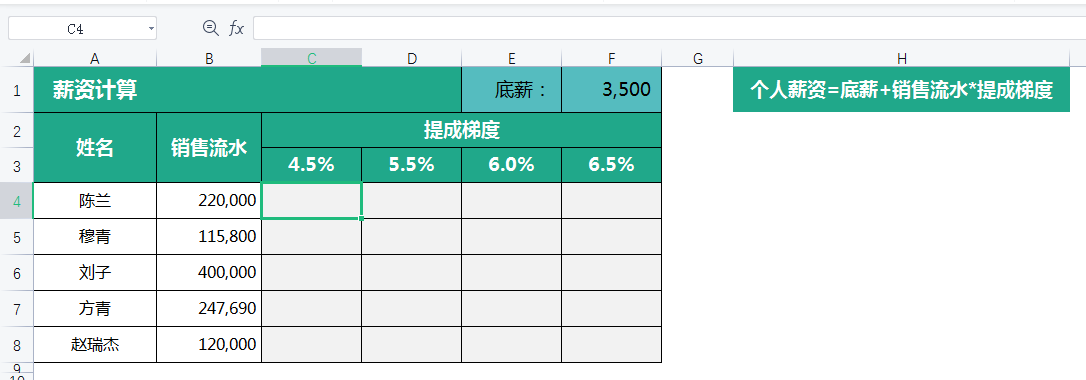Click the zoom magnifier icon beside fx
Image resolution: width=1086 pixels, height=380 pixels.
210,28
